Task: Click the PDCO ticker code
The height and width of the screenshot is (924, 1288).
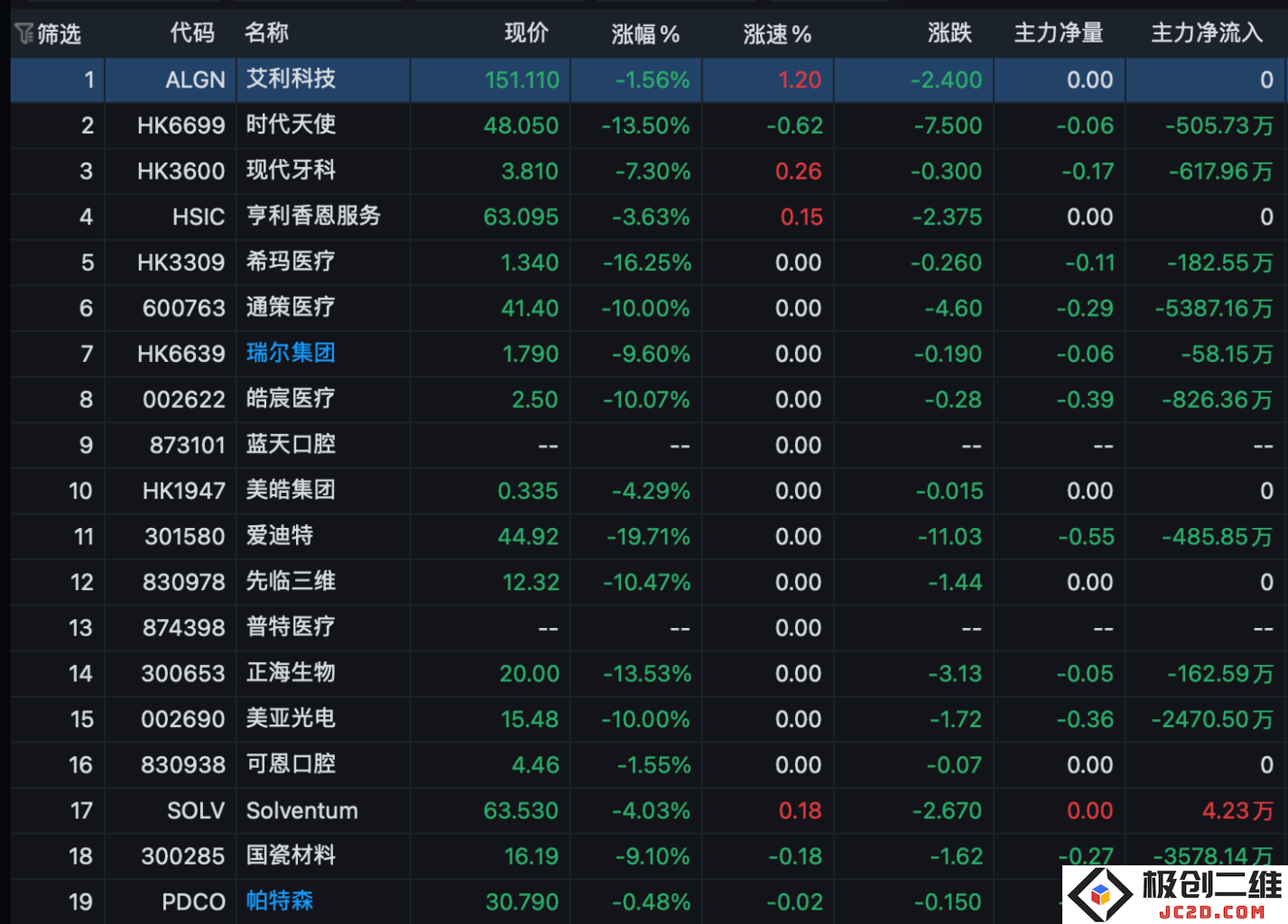Action: pos(193,902)
